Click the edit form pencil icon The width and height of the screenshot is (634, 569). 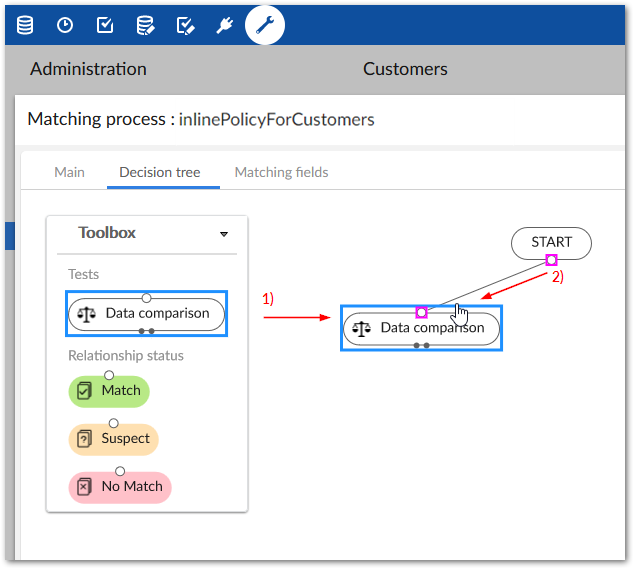tap(185, 25)
